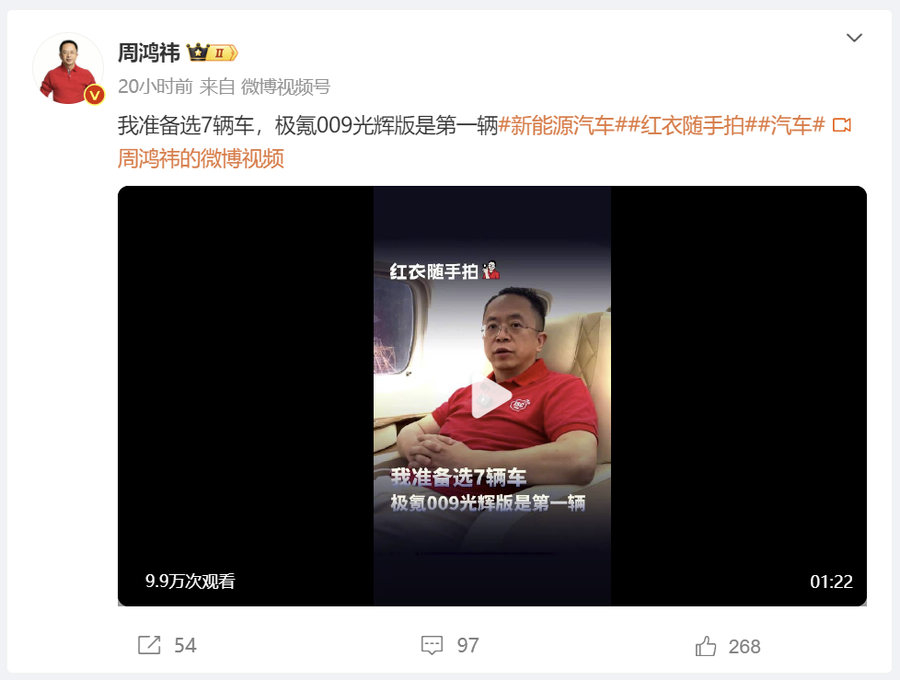The width and height of the screenshot is (900, 680).
Task: Click the comment count 97
Action: (468, 646)
